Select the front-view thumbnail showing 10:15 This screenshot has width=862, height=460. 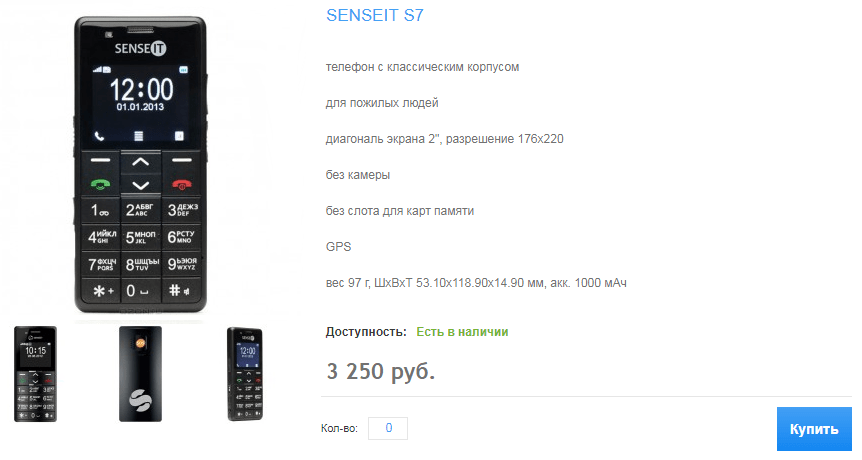click(35, 374)
